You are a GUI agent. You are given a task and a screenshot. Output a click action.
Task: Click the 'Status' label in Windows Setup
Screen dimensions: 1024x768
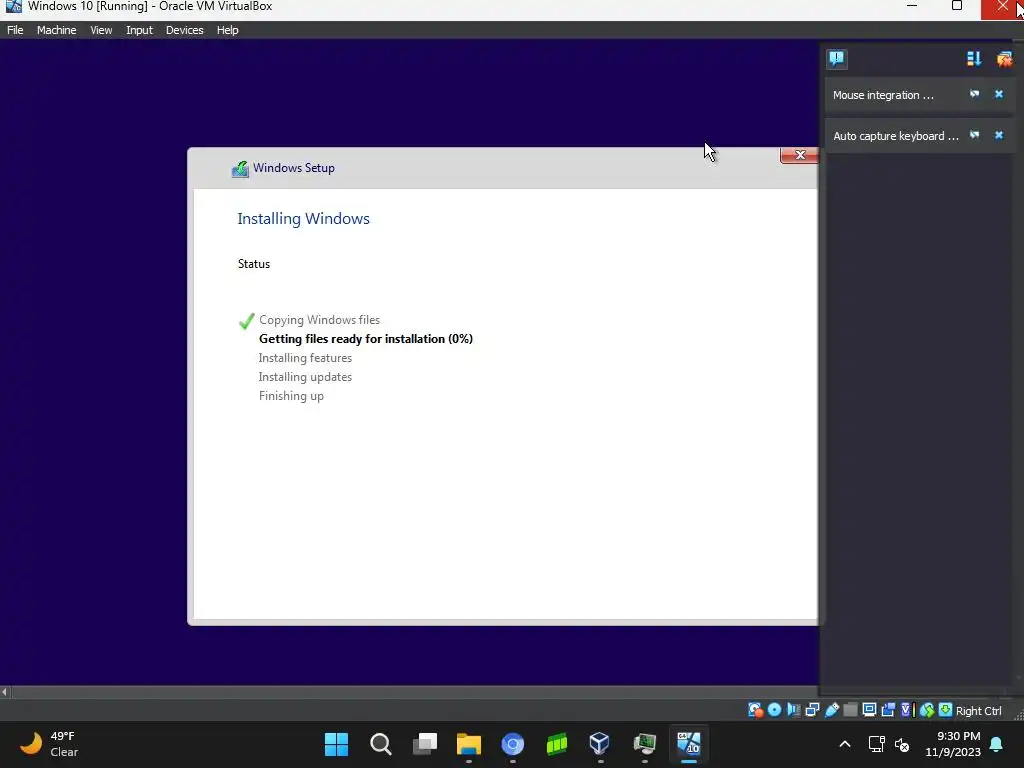click(x=253, y=264)
